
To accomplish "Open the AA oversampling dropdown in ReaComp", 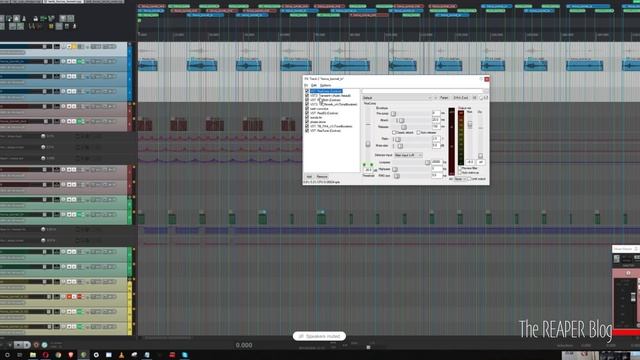I will click(460, 179).
